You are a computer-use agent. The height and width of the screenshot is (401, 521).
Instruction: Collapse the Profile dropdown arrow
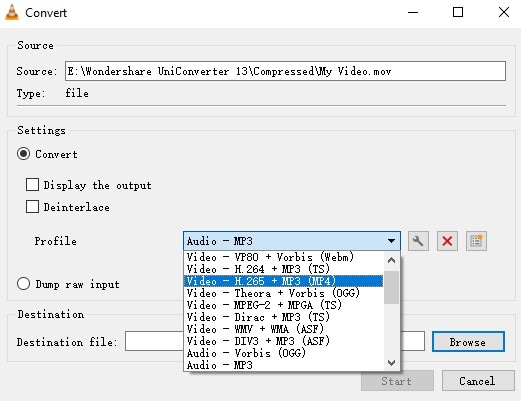[x=391, y=241]
